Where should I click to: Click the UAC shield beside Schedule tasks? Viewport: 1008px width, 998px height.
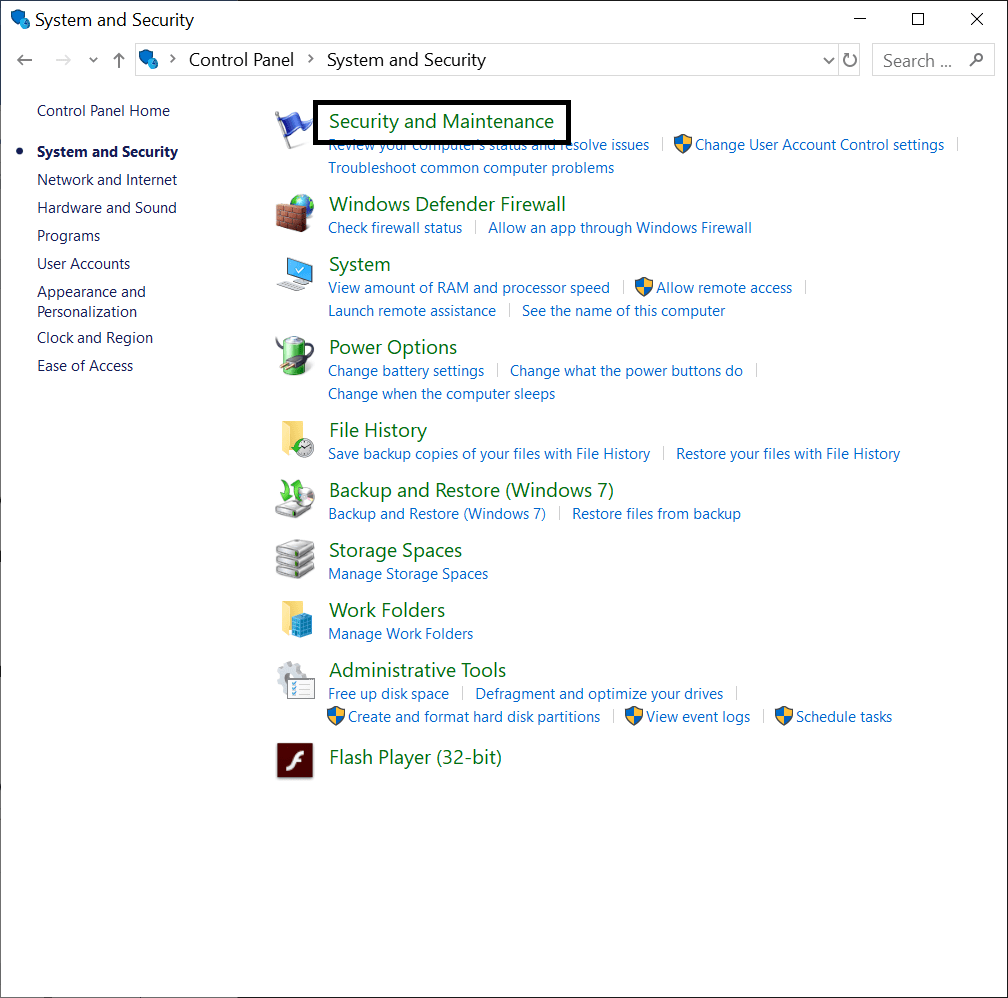coord(783,716)
